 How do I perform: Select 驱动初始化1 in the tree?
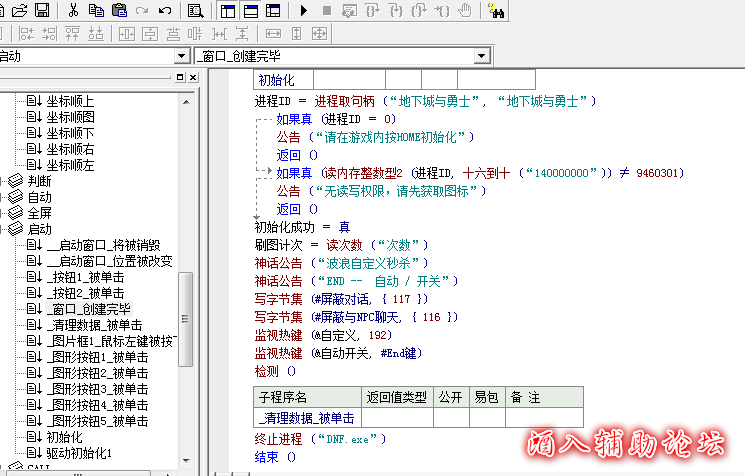click(x=79, y=453)
